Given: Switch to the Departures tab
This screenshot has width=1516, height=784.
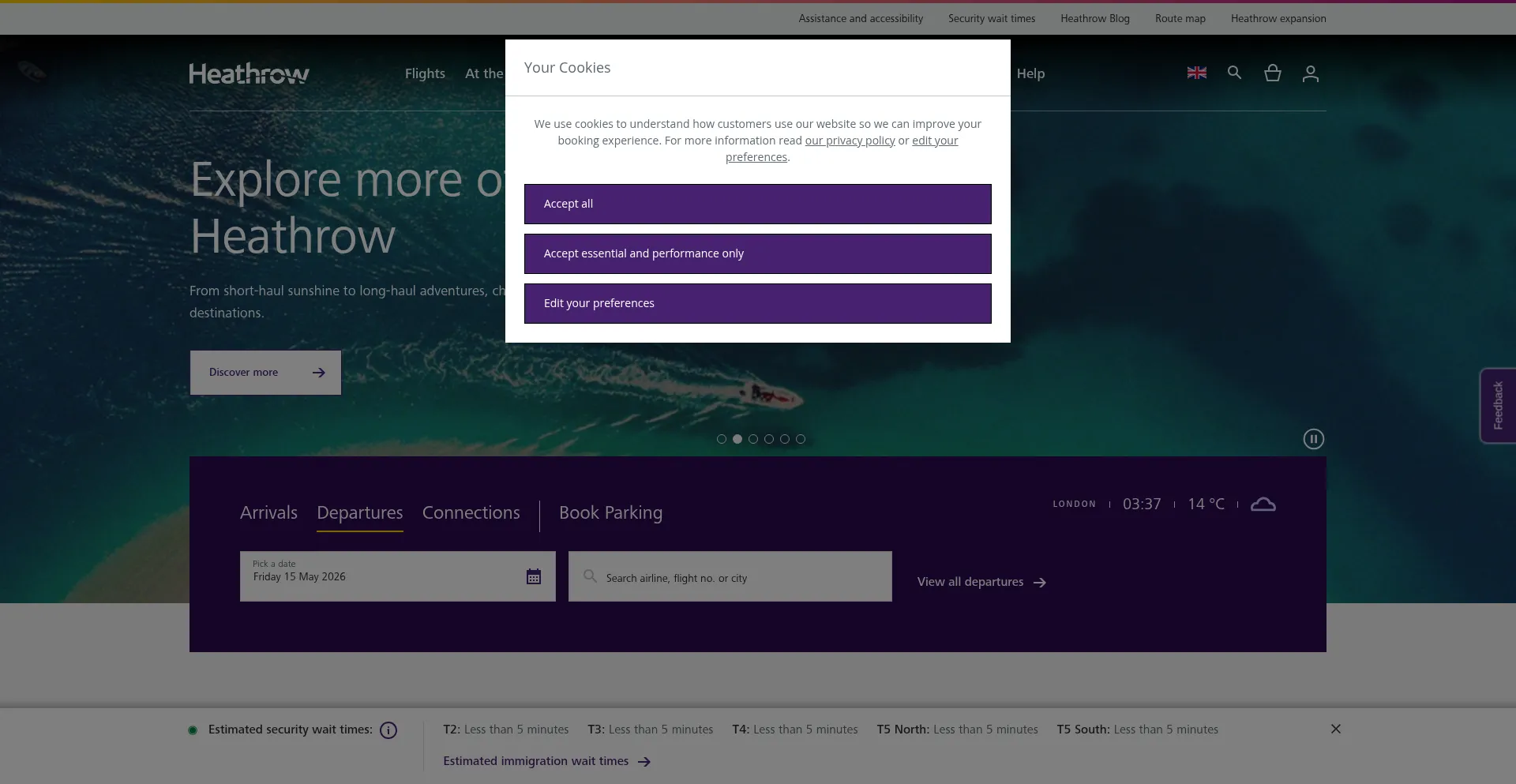Looking at the screenshot, I should point(359,512).
